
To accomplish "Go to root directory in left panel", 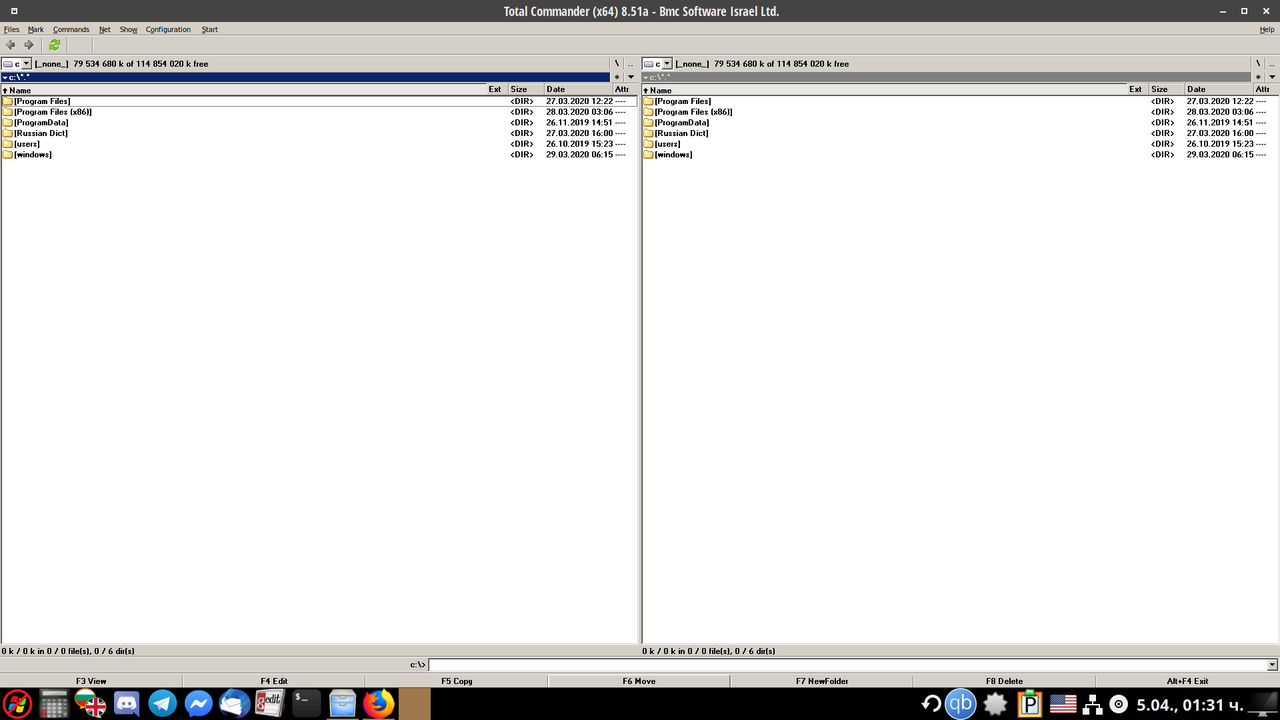I will pyautogui.click(x=617, y=64).
